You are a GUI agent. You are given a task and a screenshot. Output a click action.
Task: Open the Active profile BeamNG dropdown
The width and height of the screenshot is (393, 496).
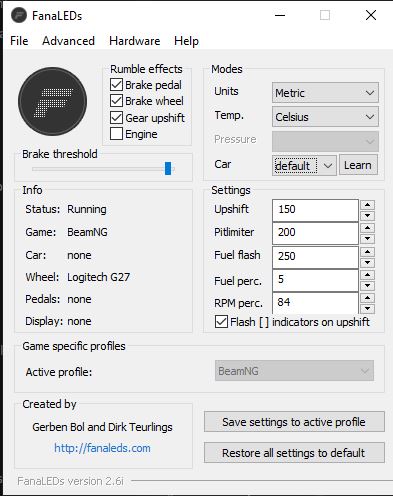pyautogui.click(x=294, y=371)
